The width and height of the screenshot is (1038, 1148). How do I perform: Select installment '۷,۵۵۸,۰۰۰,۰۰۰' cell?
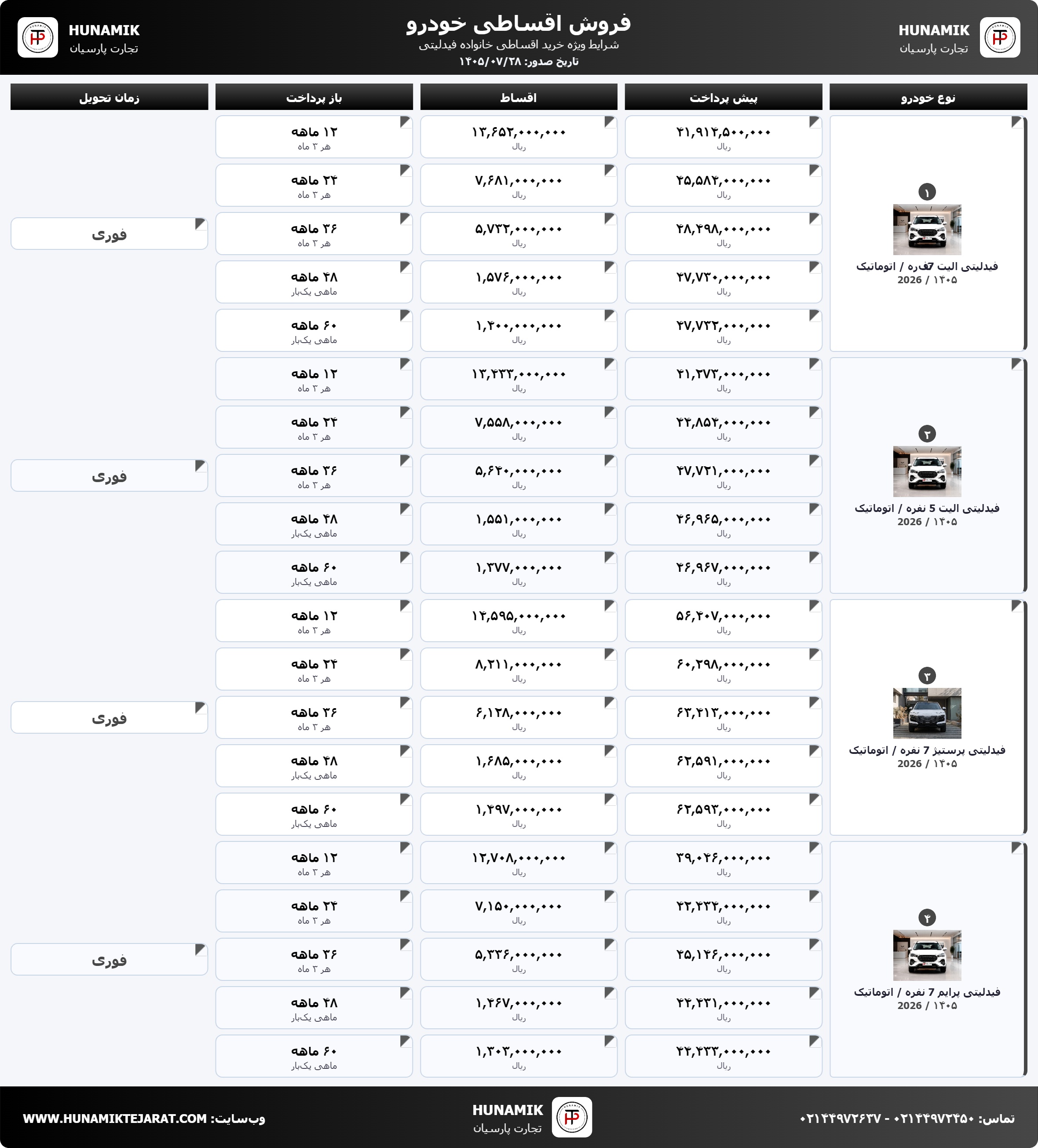(x=519, y=427)
